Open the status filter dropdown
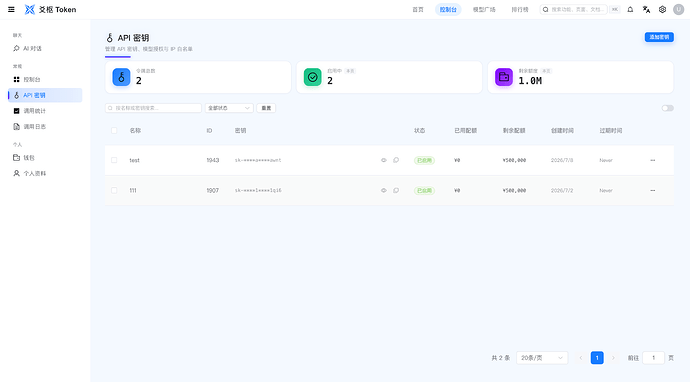This screenshot has width=690, height=382. 229,108
